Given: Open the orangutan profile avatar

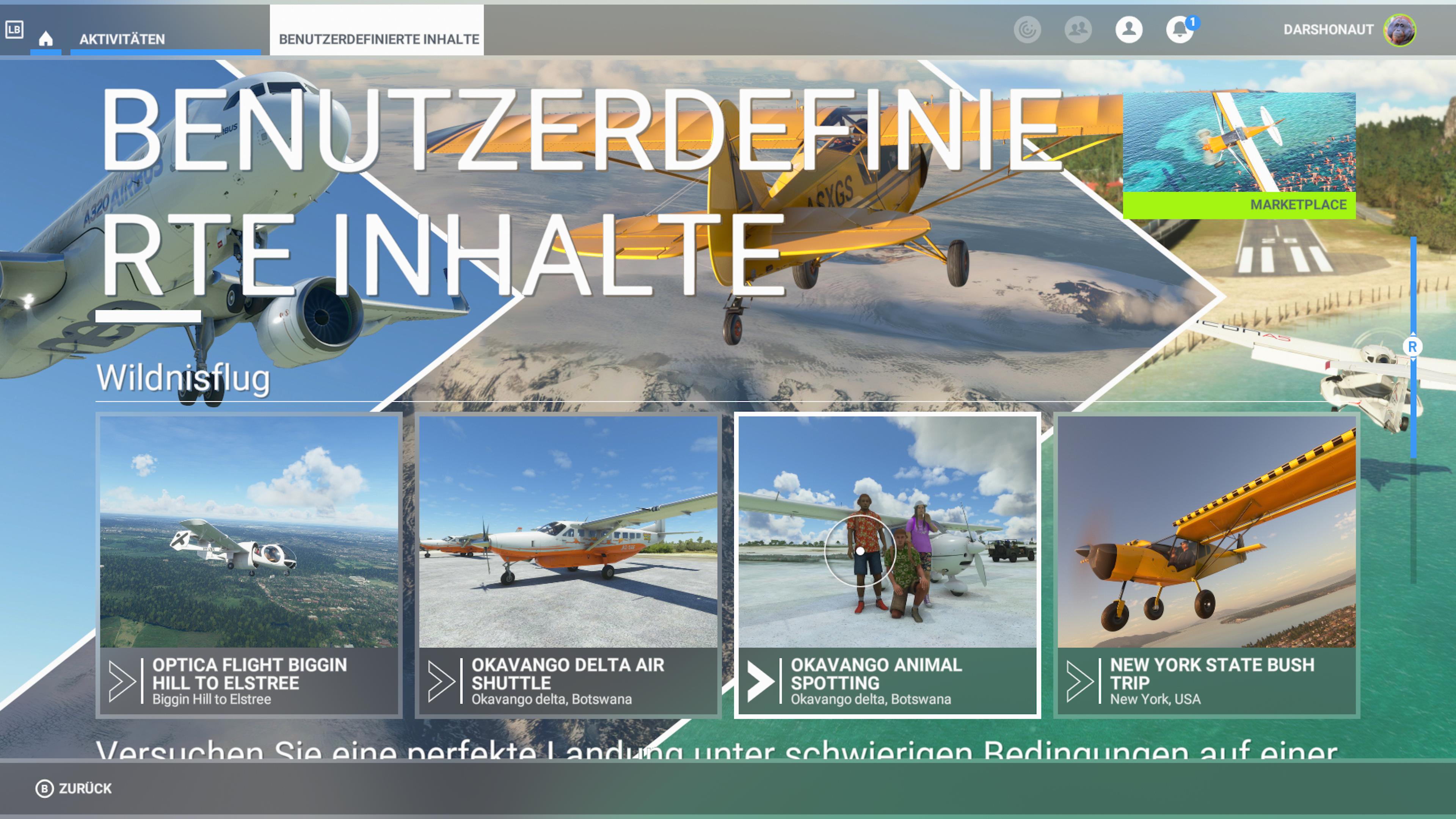Looking at the screenshot, I should click(x=1400, y=30).
